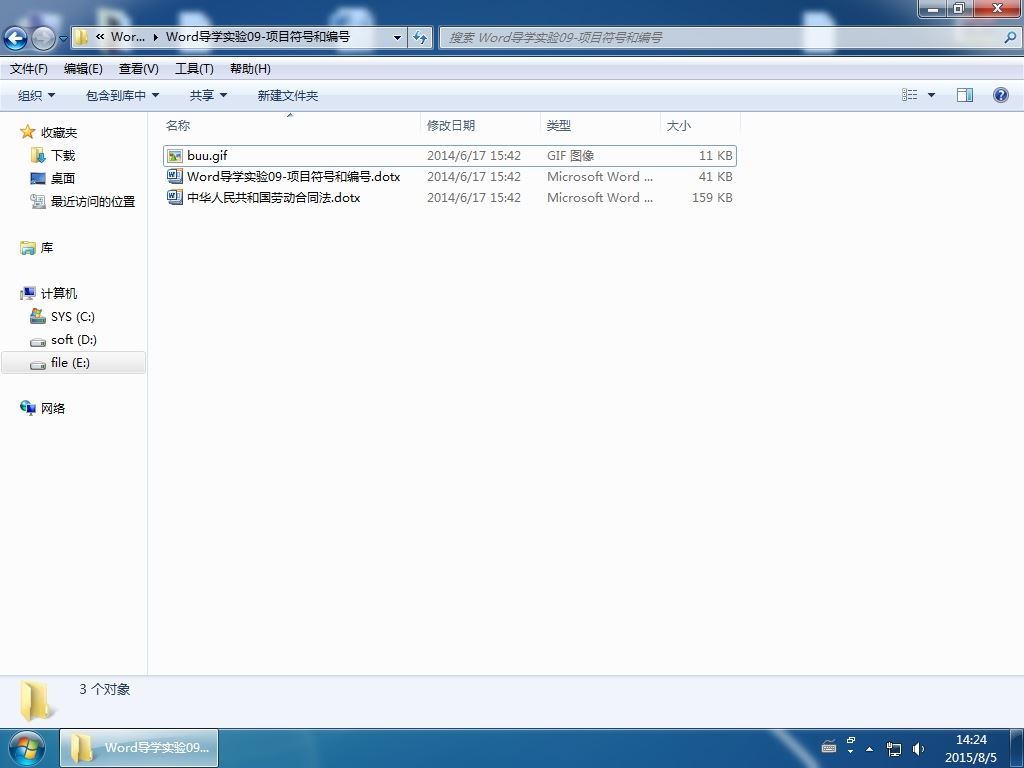Open the 文件(F) menu
This screenshot has width=1024, height=768.
[29, 69]
